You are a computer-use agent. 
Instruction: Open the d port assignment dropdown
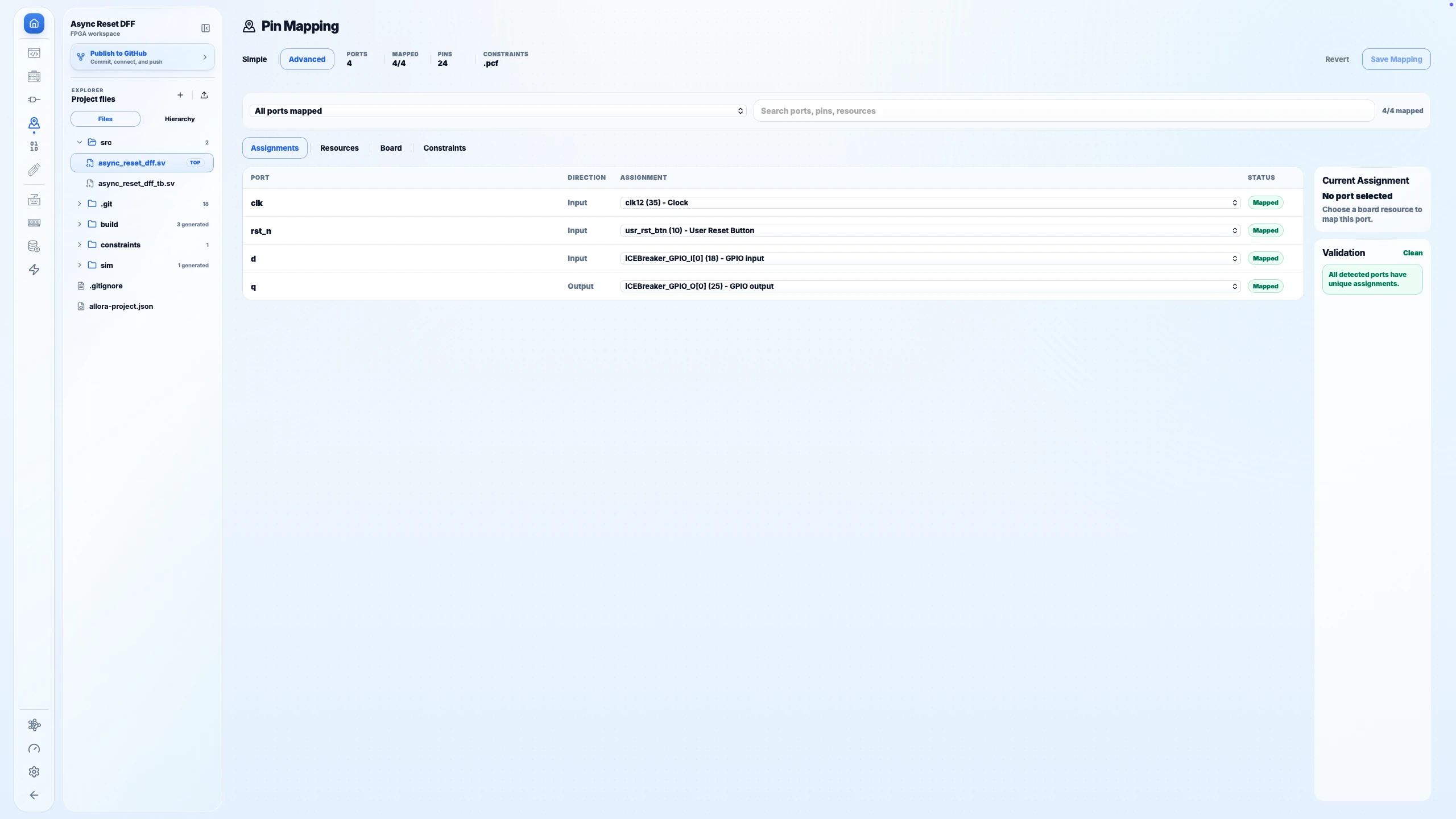click(x=930, y=258)
